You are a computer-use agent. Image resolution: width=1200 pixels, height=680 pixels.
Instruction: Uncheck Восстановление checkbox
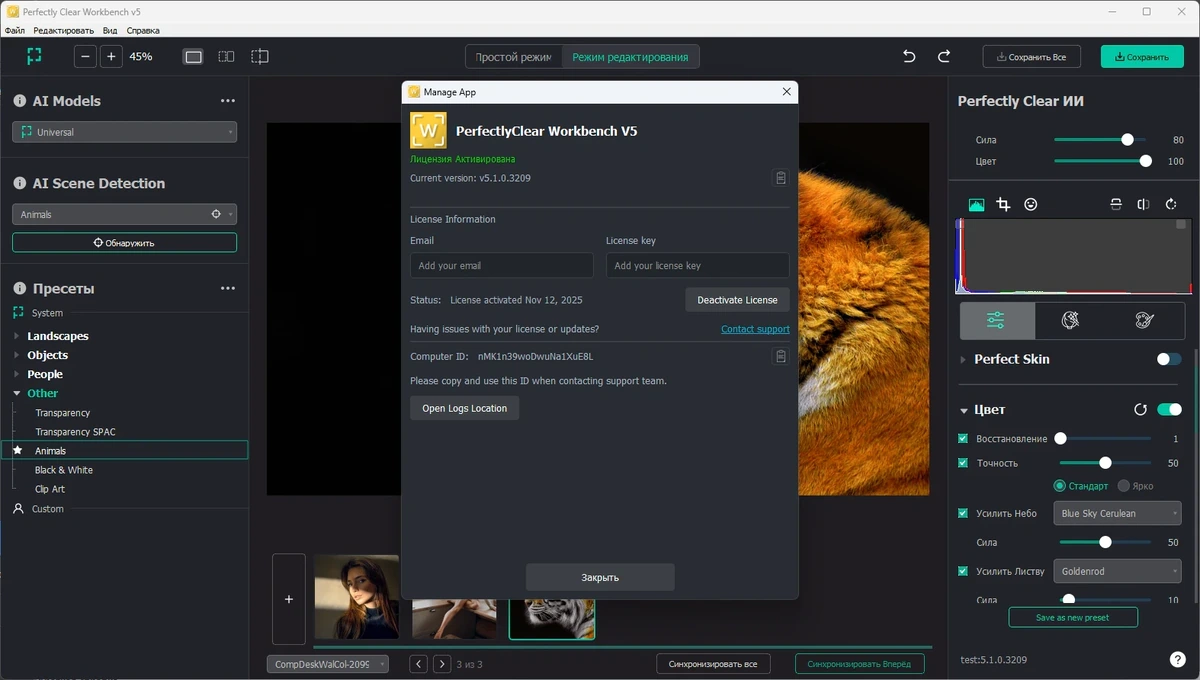tap(963, 439)
